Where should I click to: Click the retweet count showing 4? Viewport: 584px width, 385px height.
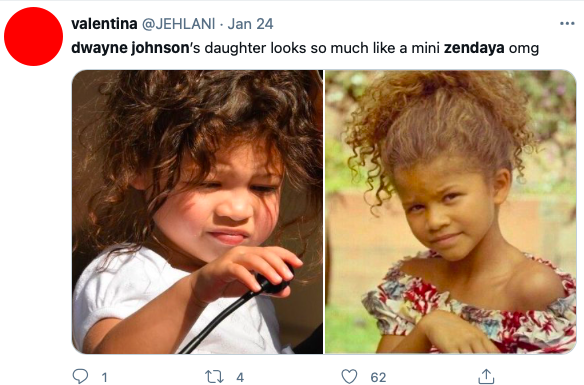tap(240, 377)
